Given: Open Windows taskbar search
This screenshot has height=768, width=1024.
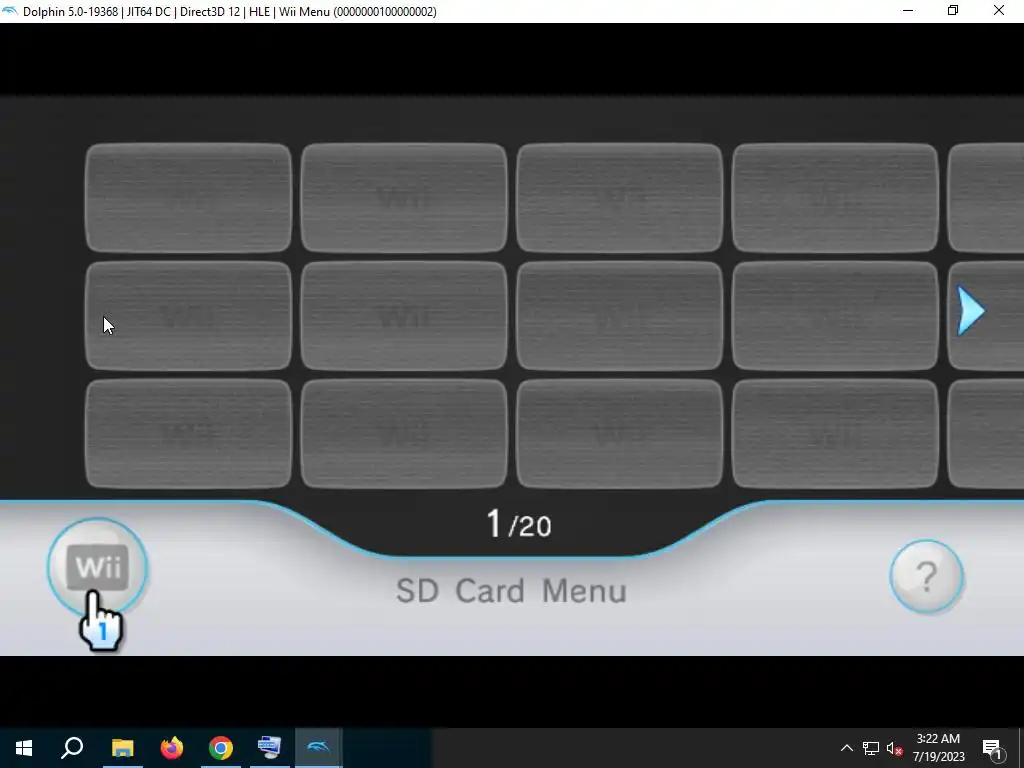Looking at the screenshot, I should (x=72, y=748).
